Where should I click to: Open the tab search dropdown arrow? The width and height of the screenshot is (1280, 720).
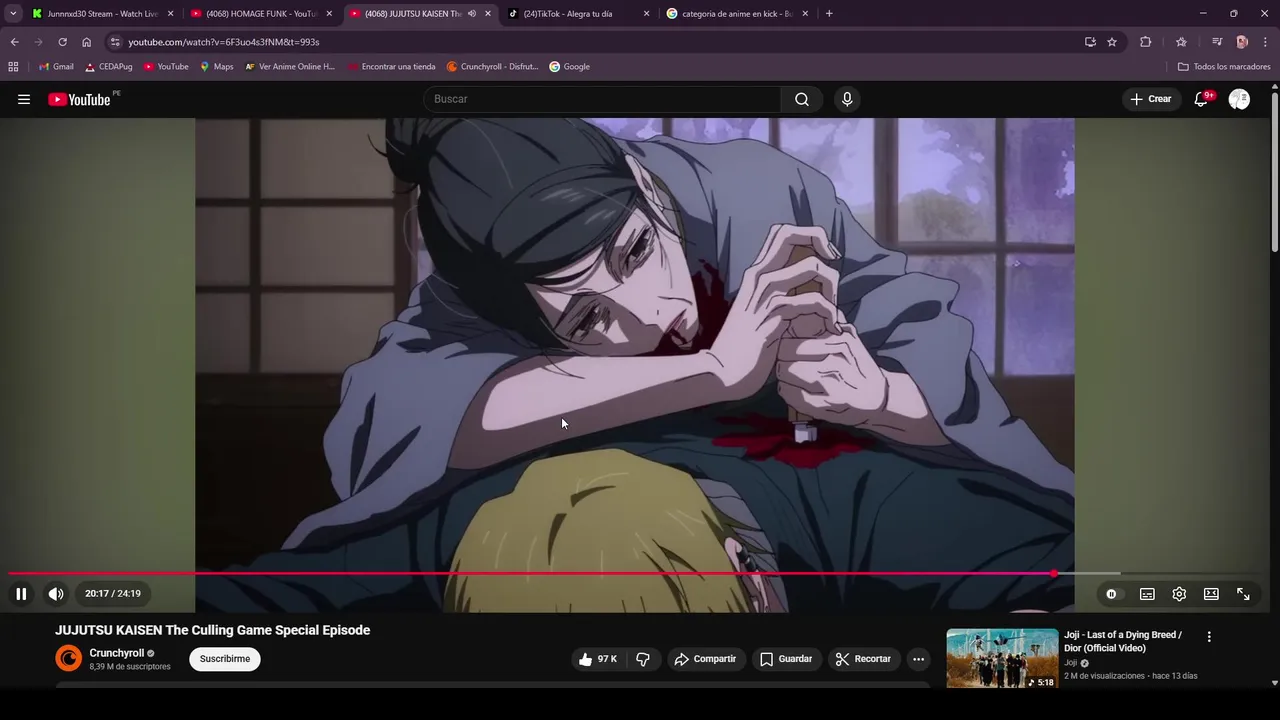click(x=13, y=14)
